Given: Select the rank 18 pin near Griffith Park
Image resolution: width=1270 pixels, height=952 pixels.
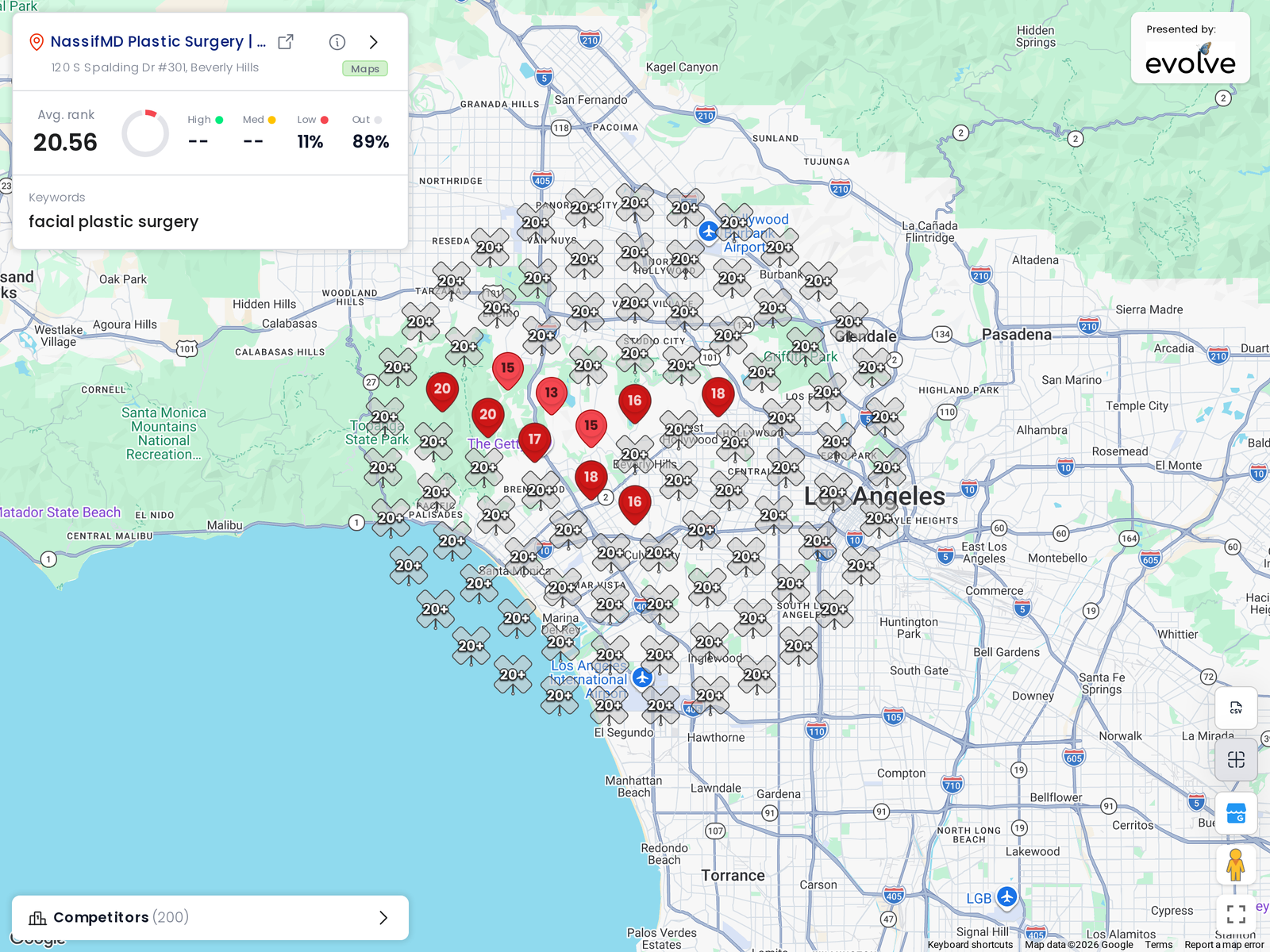Looking at the screenshot, I should point(718,396).
